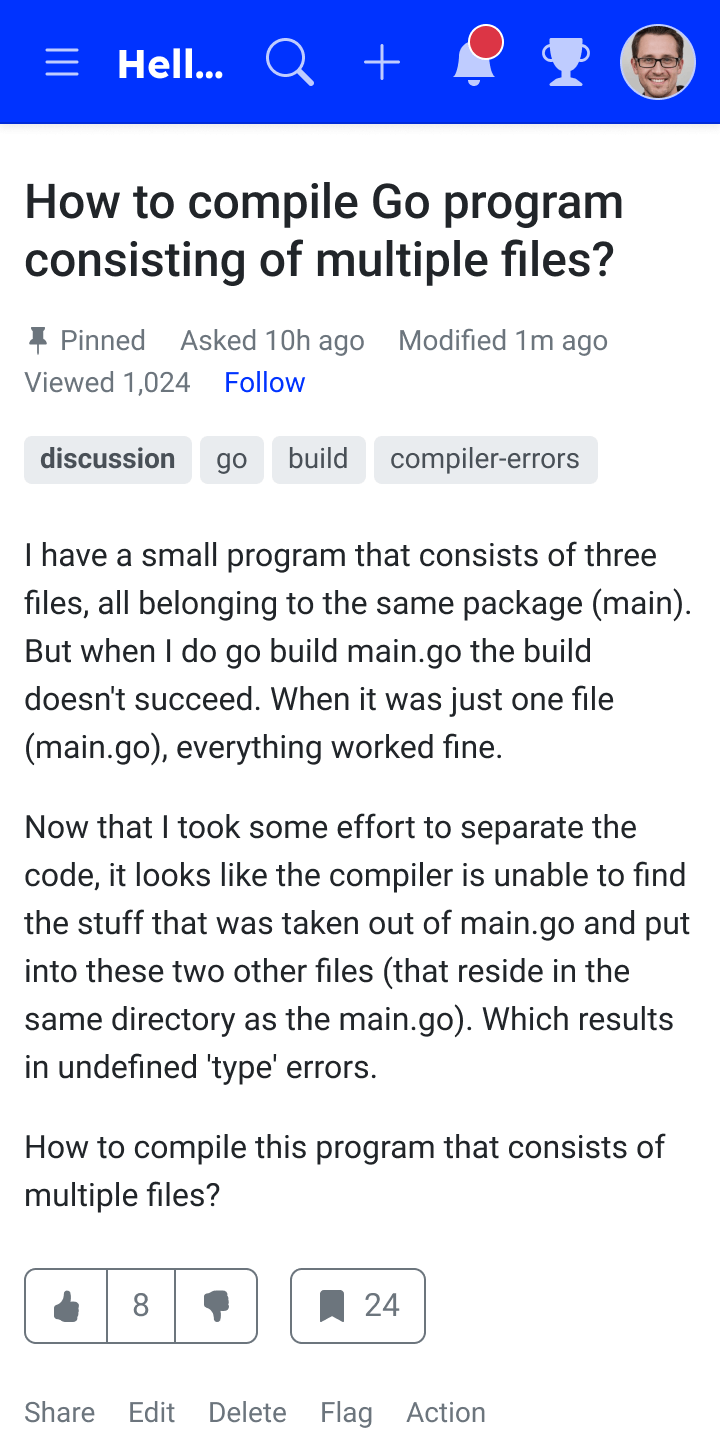
Task: Open the Action menu
Action: (446, 1412)
